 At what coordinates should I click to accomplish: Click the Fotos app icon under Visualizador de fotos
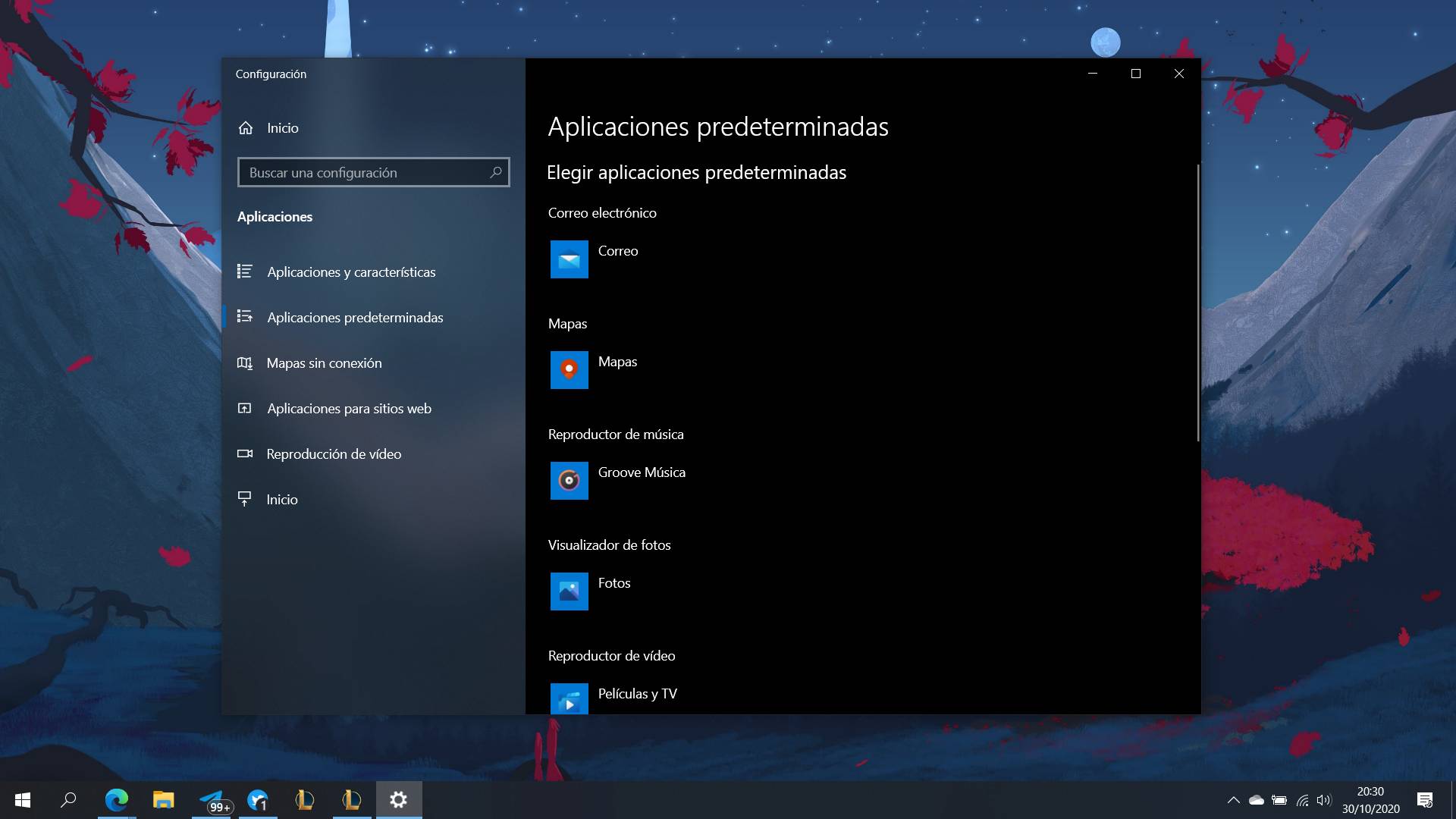[569, 591]
